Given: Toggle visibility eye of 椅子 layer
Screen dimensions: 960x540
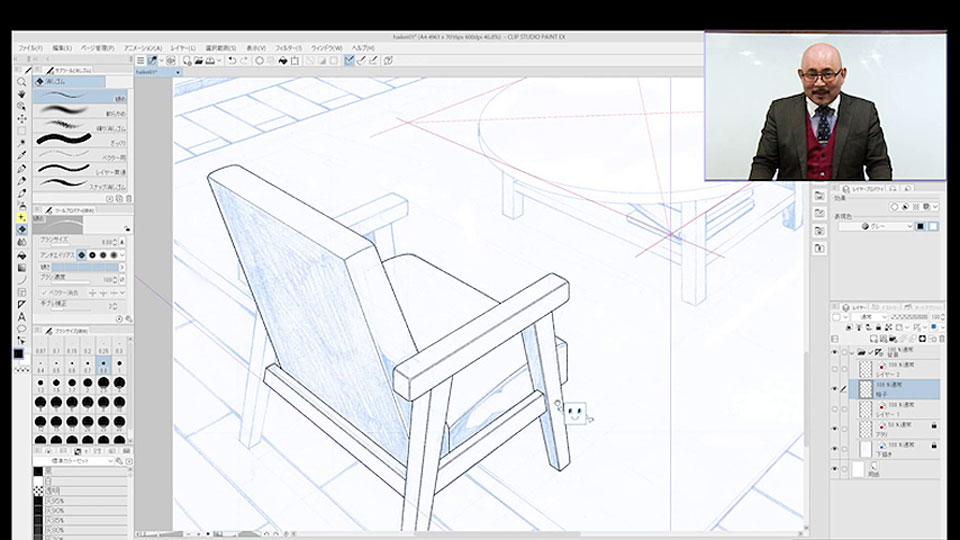Looking at the screenshot, I should 834,389.
